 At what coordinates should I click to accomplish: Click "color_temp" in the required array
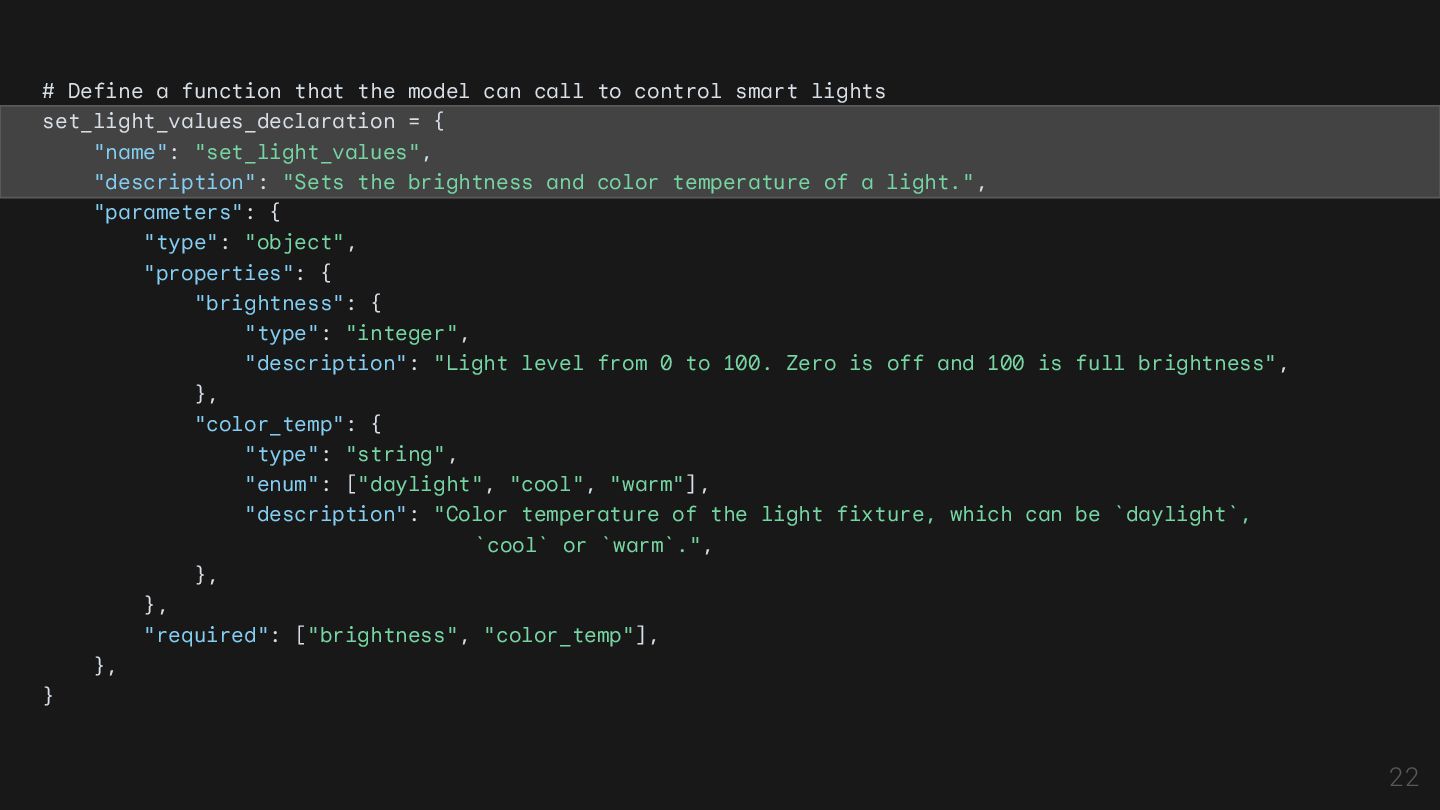[560, 635]
